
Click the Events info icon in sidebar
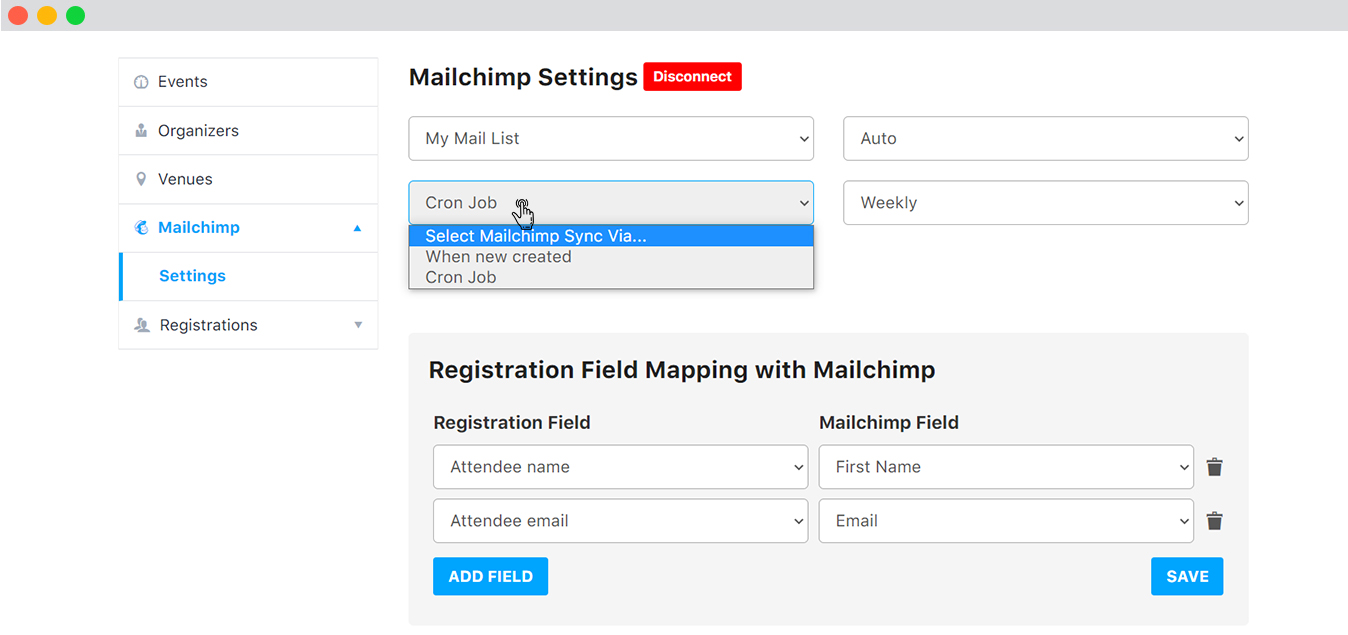tap(141, 82)
